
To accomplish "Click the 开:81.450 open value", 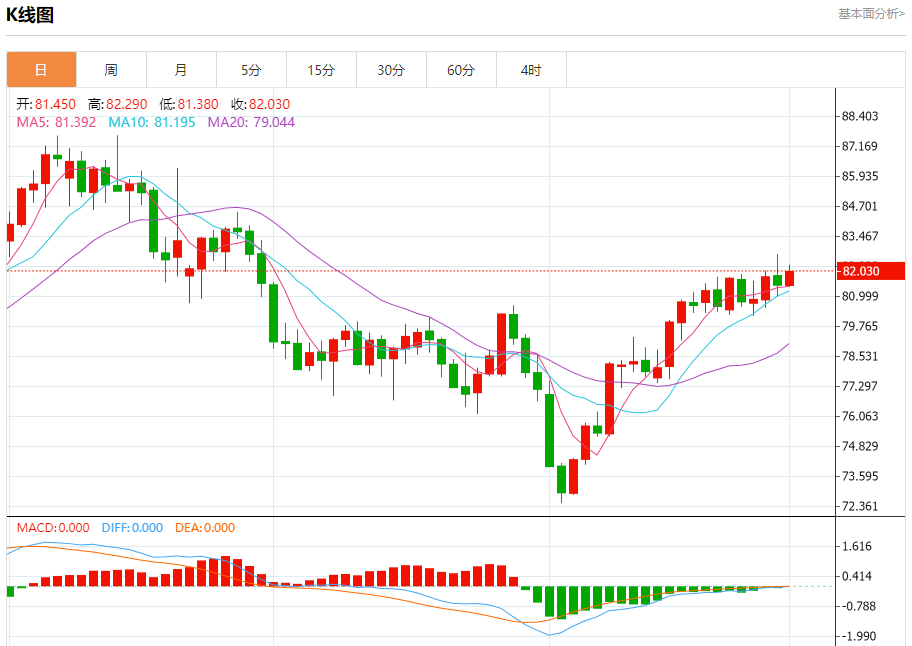I will tap(46, 104).
